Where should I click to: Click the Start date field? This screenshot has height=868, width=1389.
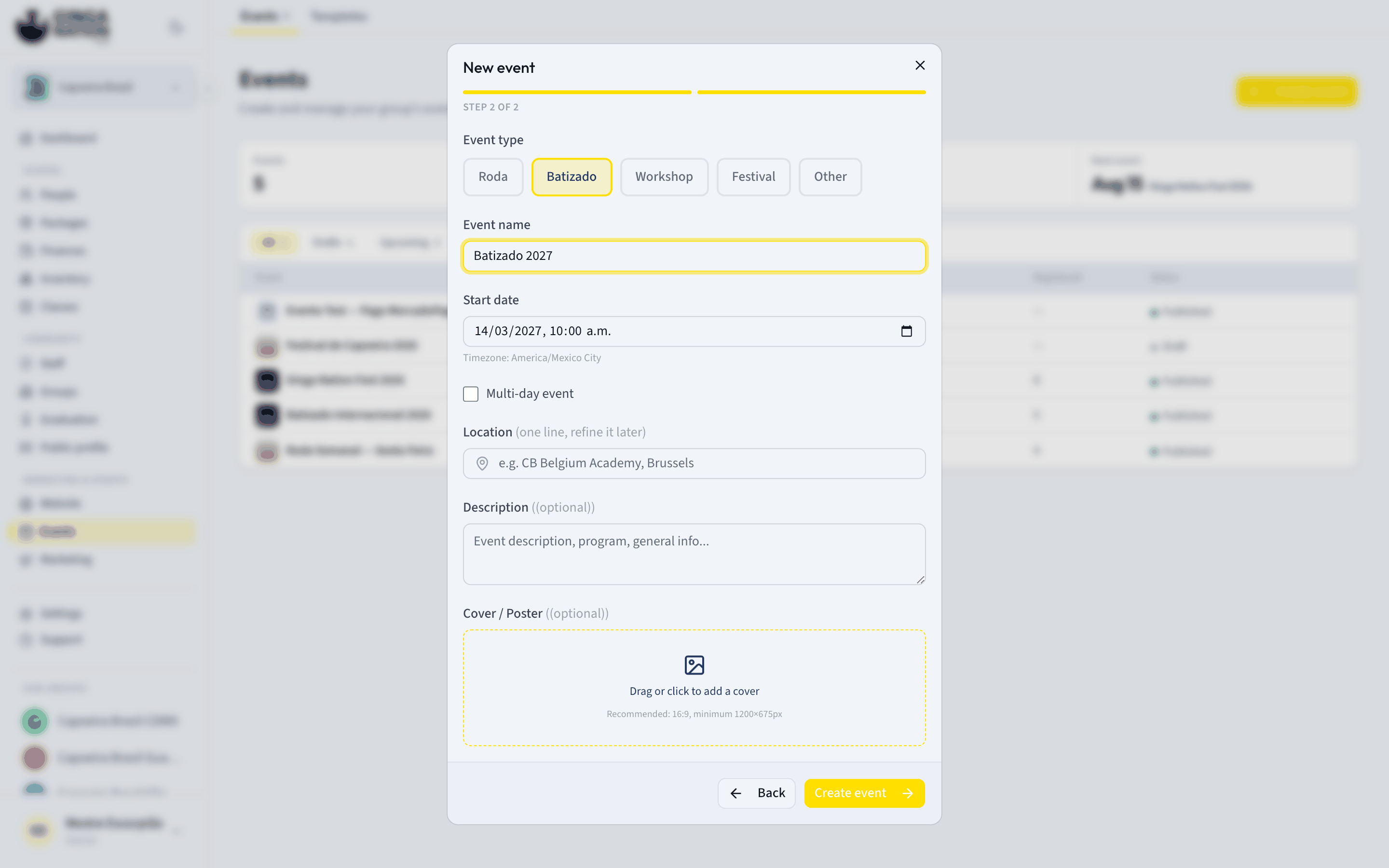(694, 331)
